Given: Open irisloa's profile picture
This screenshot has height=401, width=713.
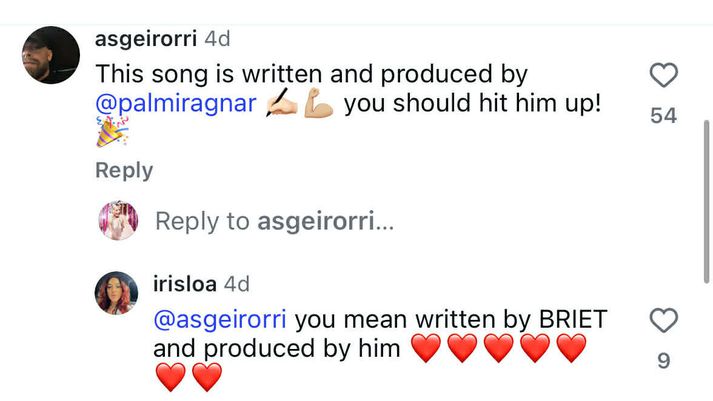Looking at the screenshot, I should click(x=117, y=292).
